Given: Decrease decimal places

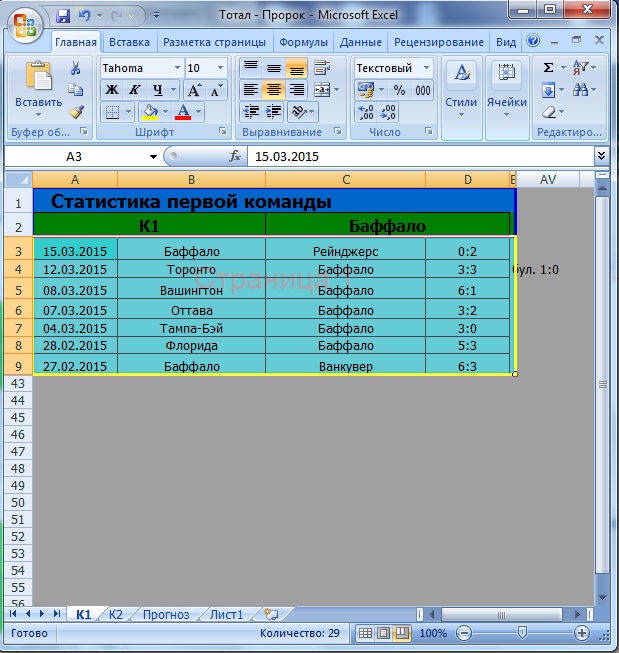Looking at the screenshot, I should coord(388,112).
